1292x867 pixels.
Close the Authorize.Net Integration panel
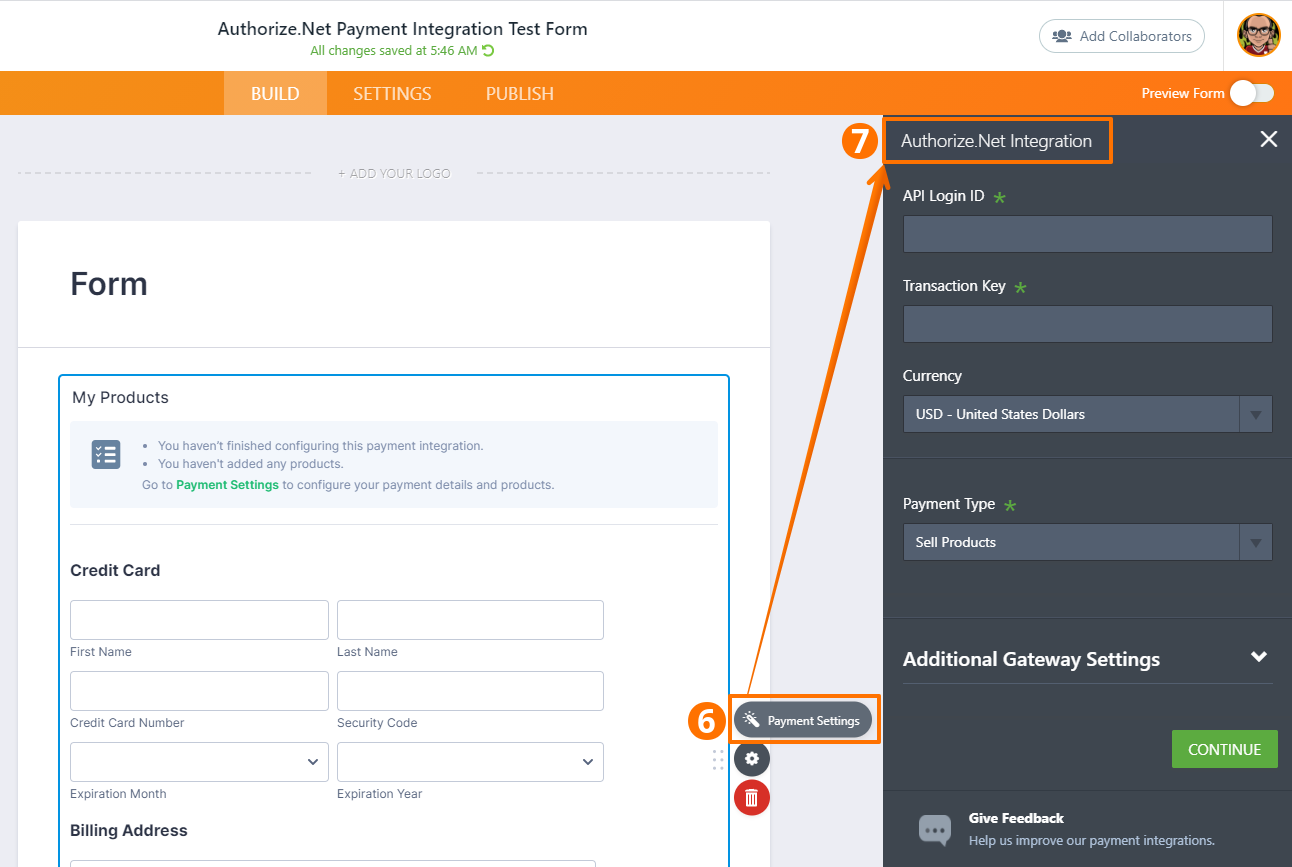click(1269, 139)
